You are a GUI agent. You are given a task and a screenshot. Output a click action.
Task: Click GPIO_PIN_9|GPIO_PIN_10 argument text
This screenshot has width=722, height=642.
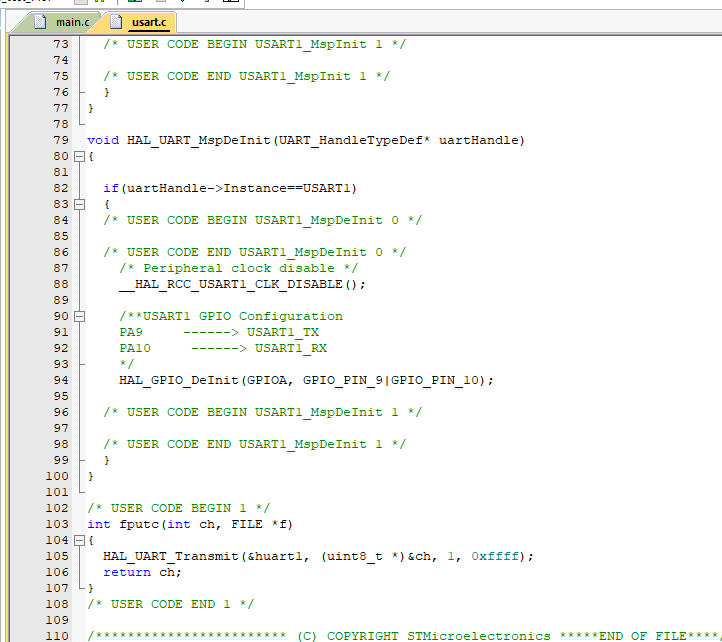390,380
